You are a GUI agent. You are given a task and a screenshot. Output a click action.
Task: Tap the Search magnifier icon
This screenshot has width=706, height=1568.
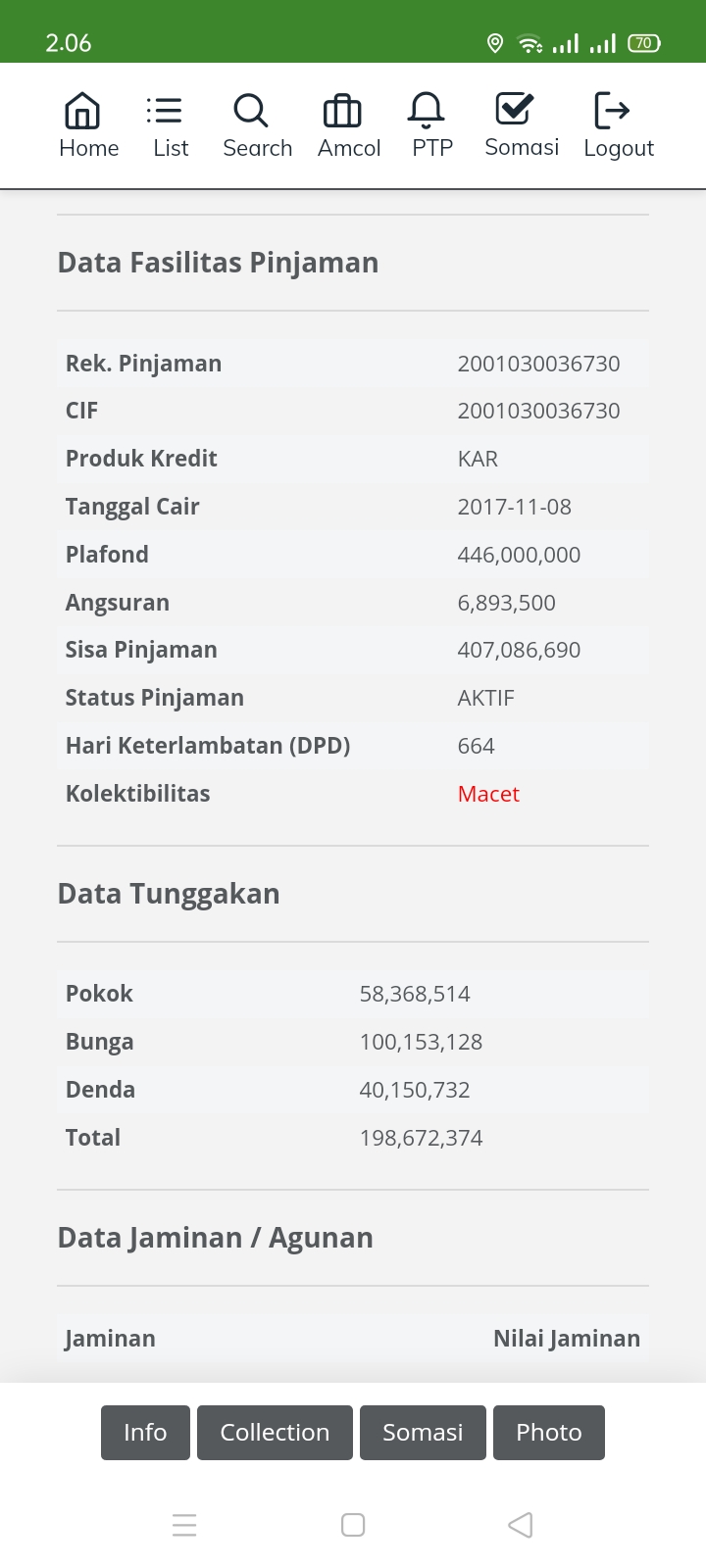251,112
